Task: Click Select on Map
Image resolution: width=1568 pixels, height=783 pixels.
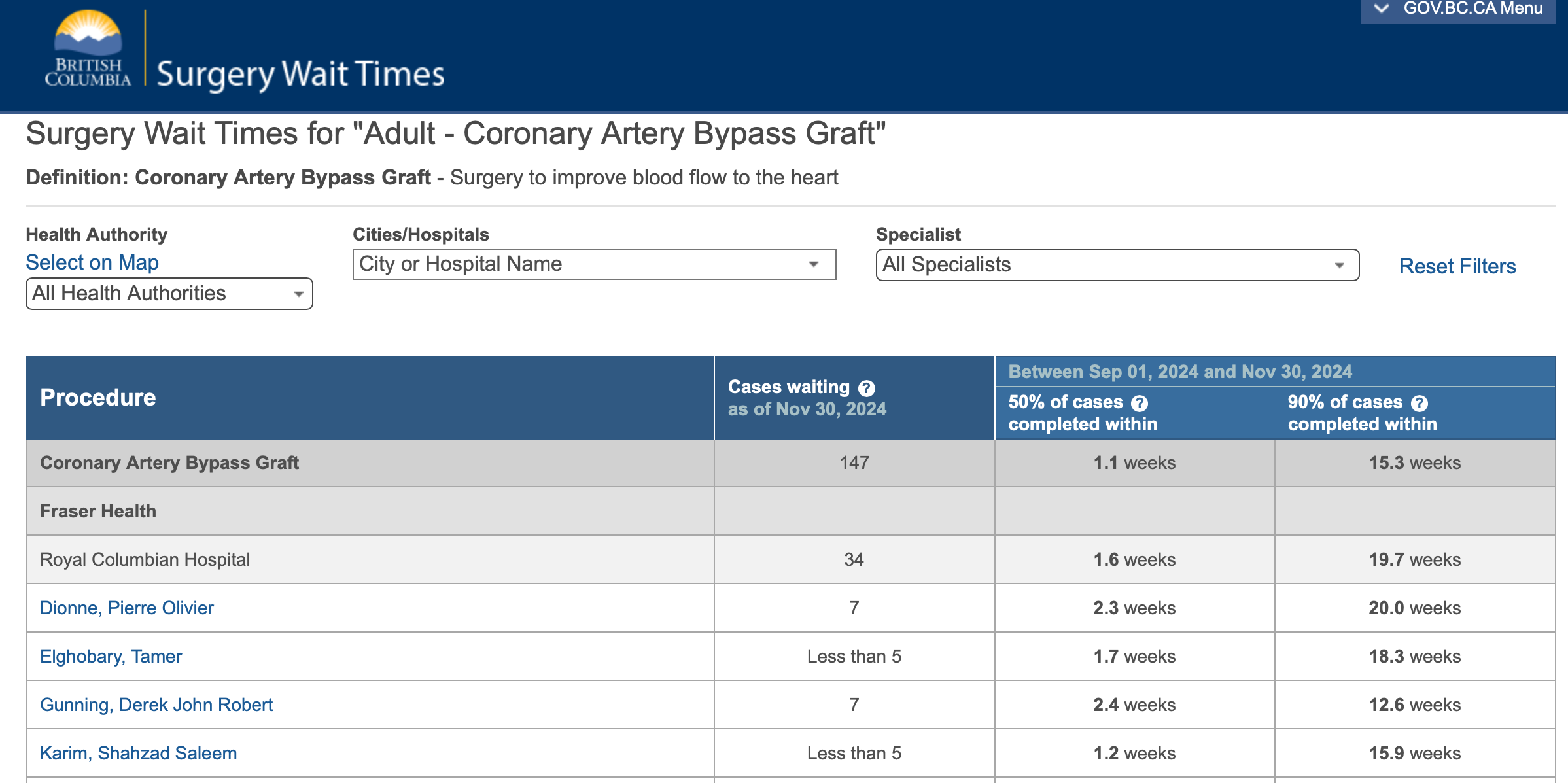Action: (92, 262)
